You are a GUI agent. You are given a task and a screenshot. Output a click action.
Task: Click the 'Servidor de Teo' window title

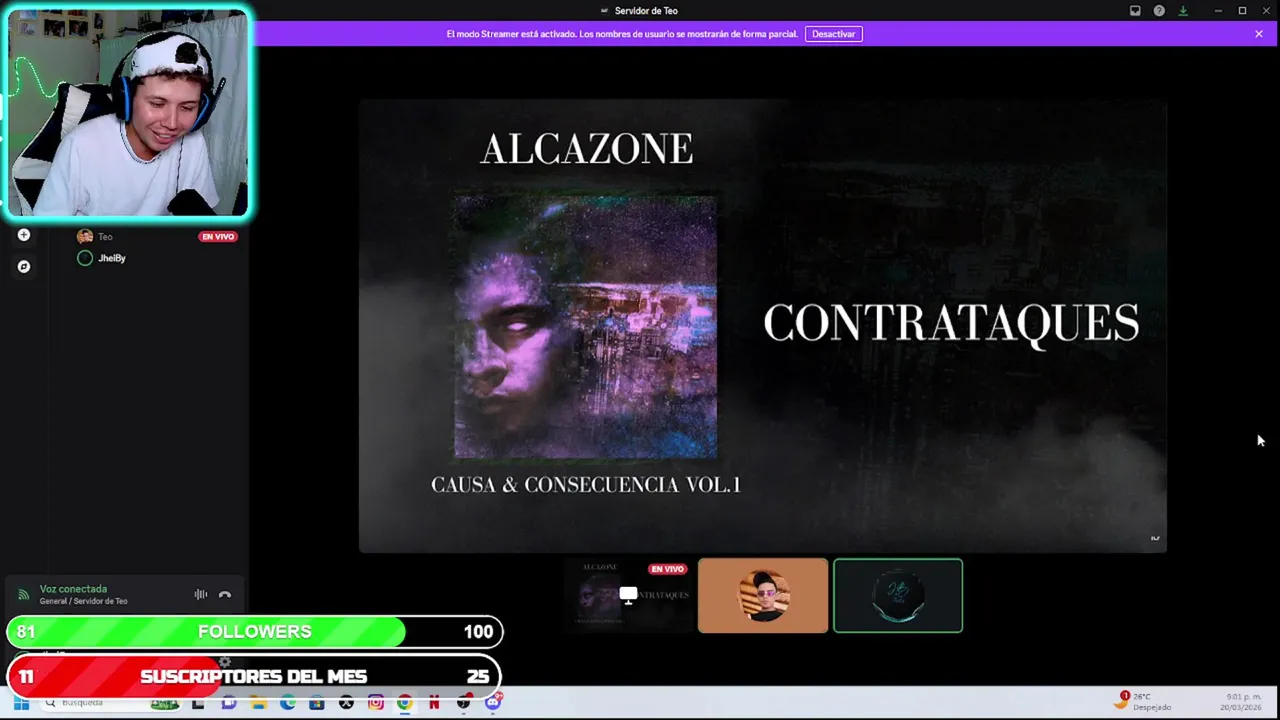click(646, 11)
